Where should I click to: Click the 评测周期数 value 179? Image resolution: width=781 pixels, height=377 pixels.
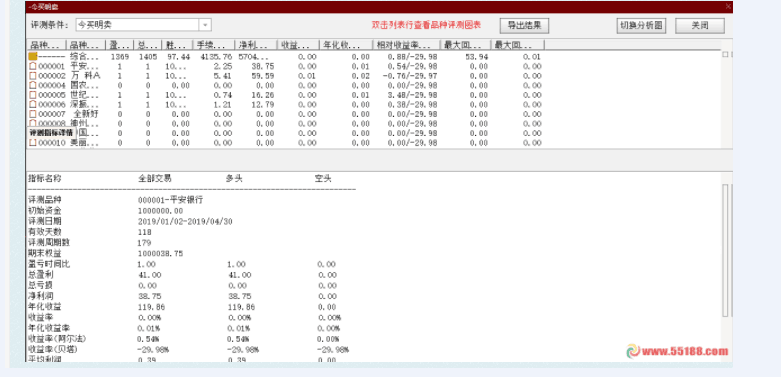coord(144,243)
